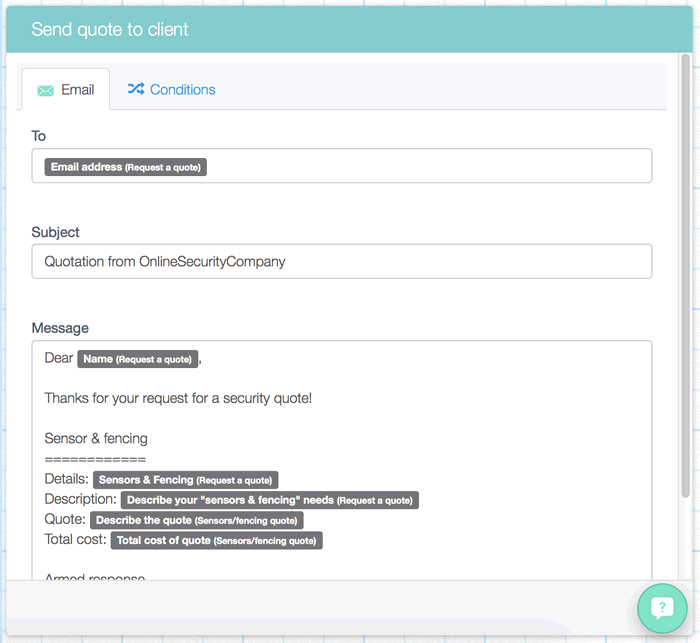This screenshot has width=700, height=643.
Task: Click the 'Send quote to client' header
Action: click(110, 29)
